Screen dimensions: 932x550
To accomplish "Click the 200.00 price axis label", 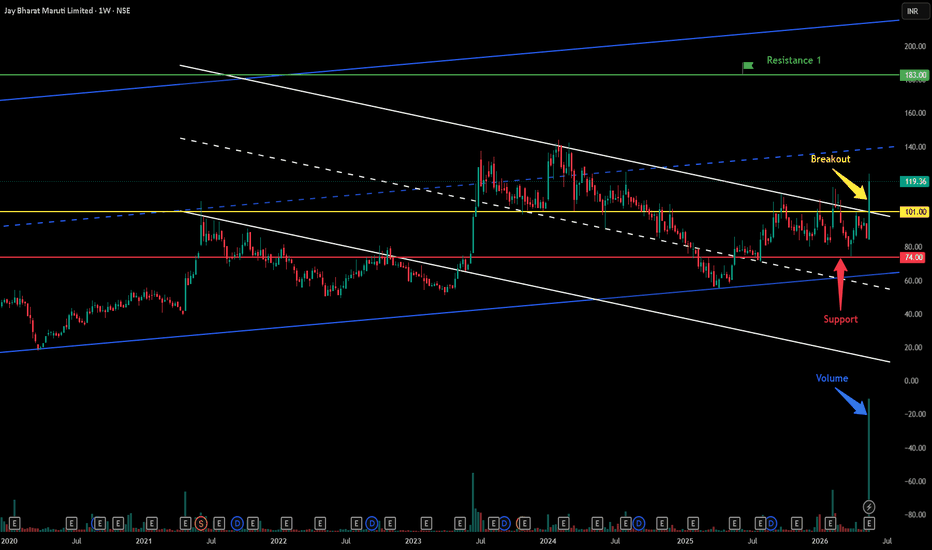I will point(915,46).
